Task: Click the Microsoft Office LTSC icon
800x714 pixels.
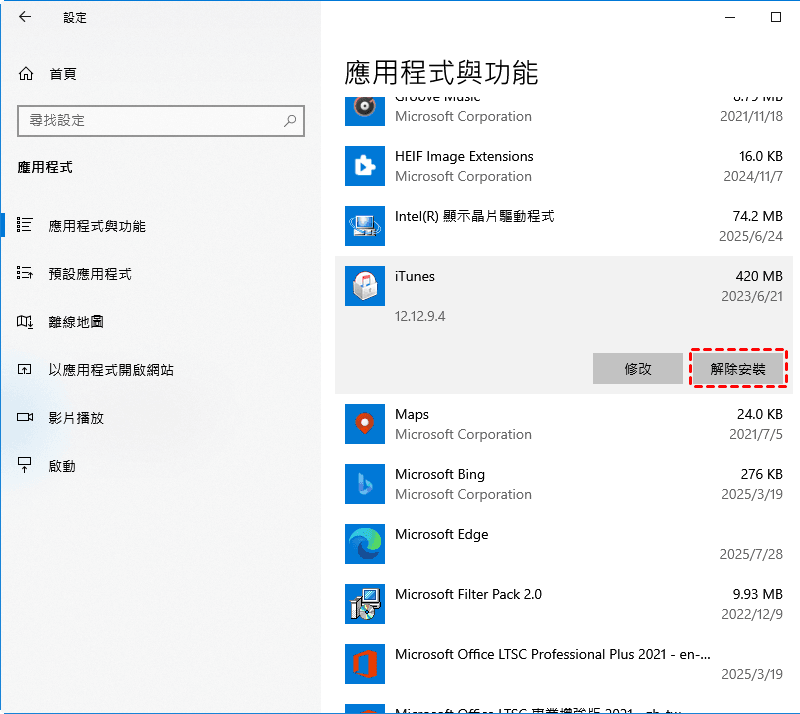Action: 365,664
